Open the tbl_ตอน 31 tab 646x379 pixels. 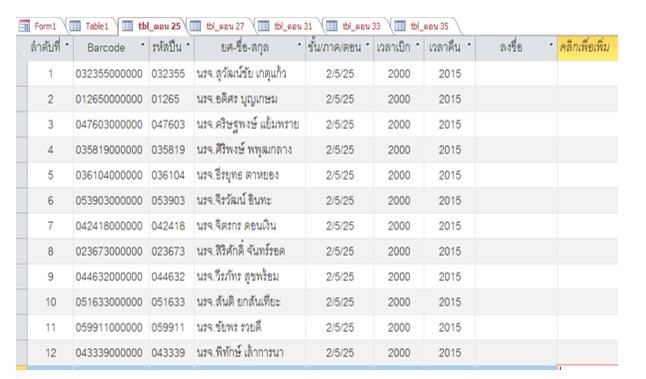pyautogui.click(x=288, y=26)
